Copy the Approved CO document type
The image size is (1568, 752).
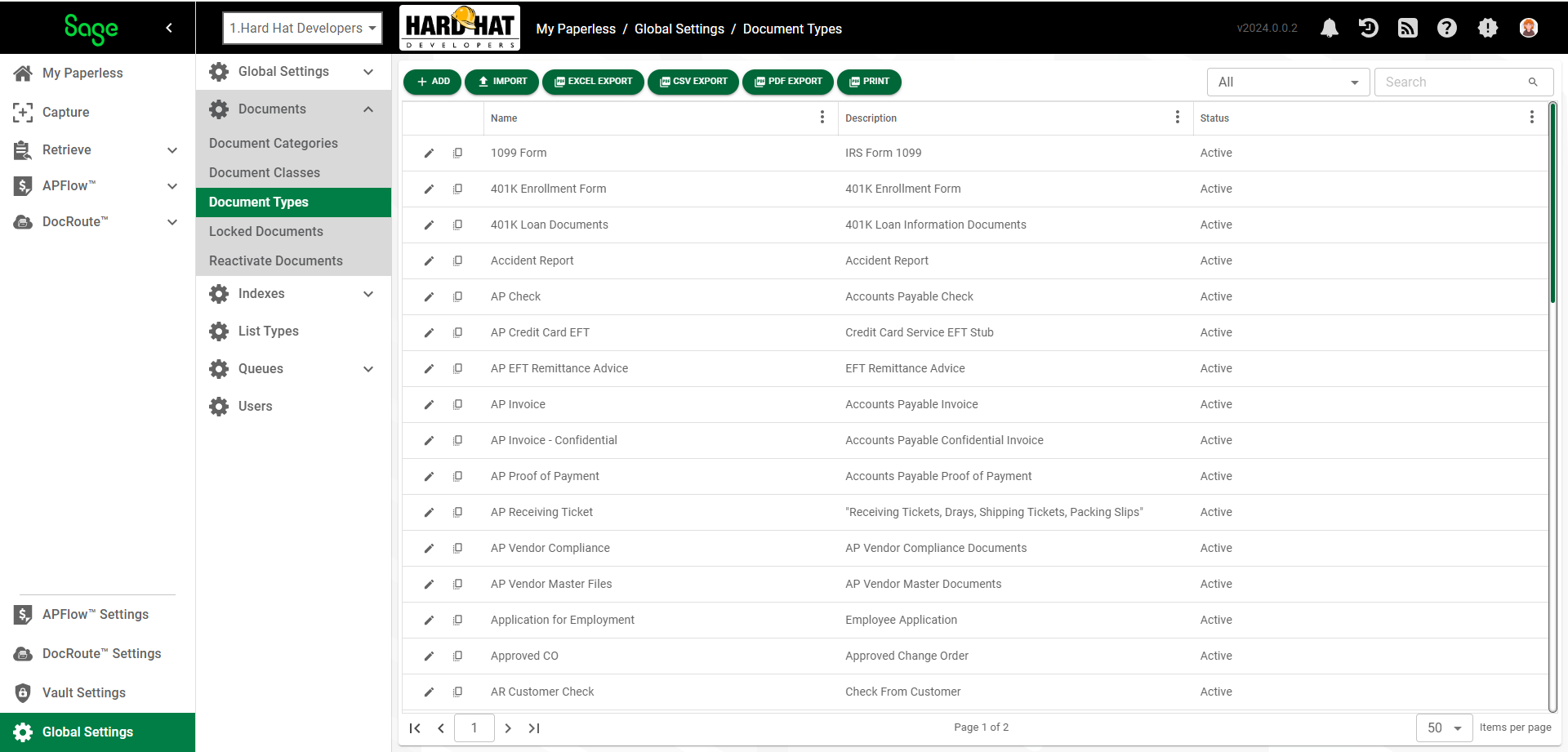point(457,656)
